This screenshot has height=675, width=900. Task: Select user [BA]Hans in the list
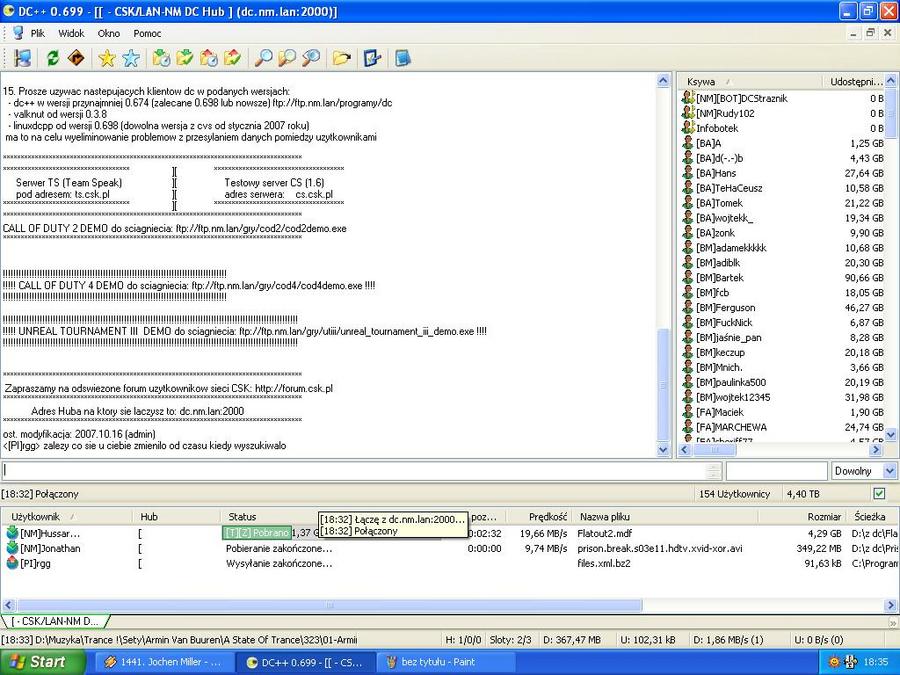783,173
